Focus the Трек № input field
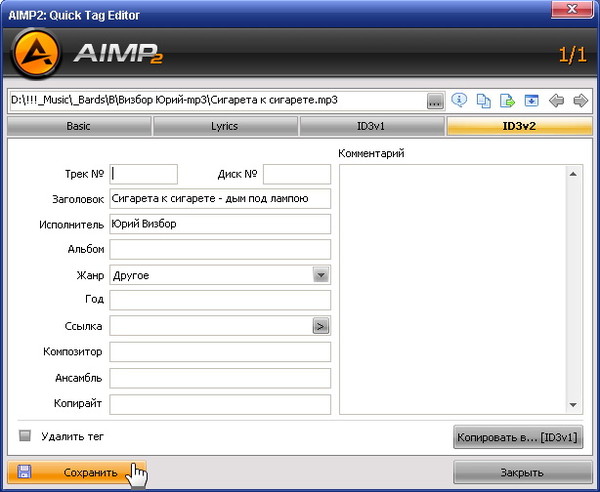The width and height of the screenshot is (600, 492). click(143, 174)
